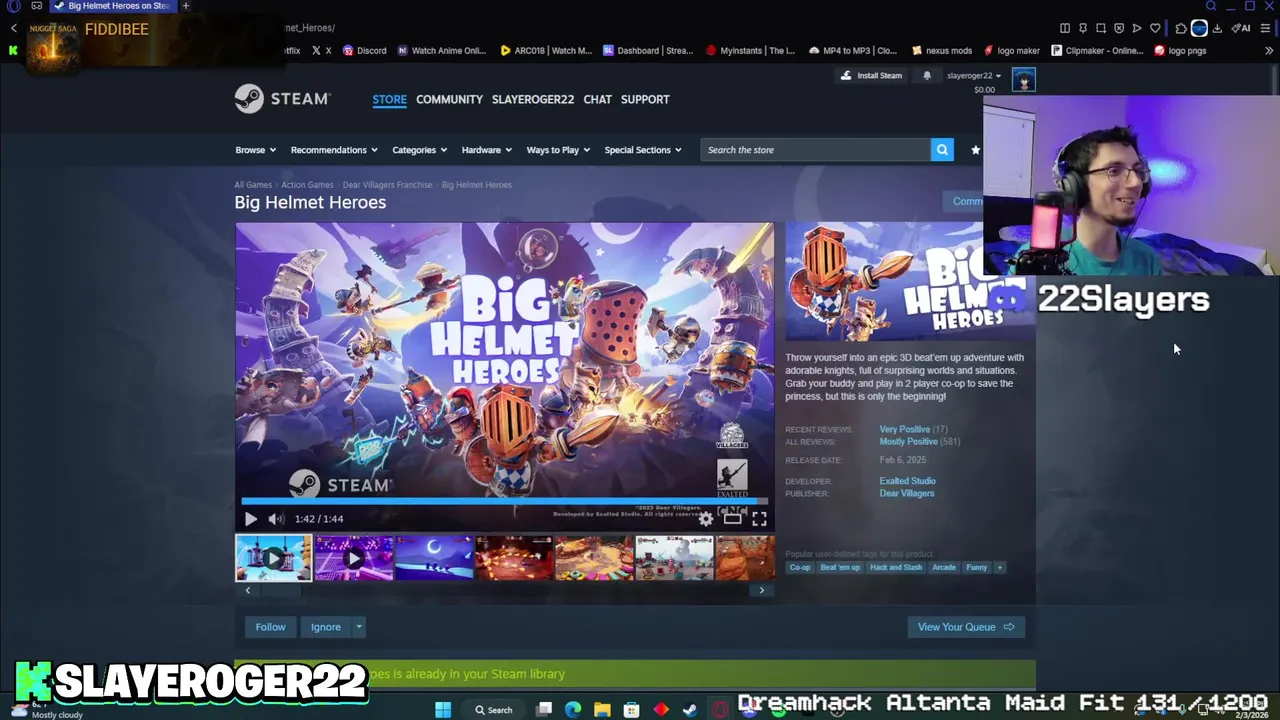Screen dimensions: 1280x720
Task: Open slayeroger22 account dropdown
Action: [x=973, y=76]
